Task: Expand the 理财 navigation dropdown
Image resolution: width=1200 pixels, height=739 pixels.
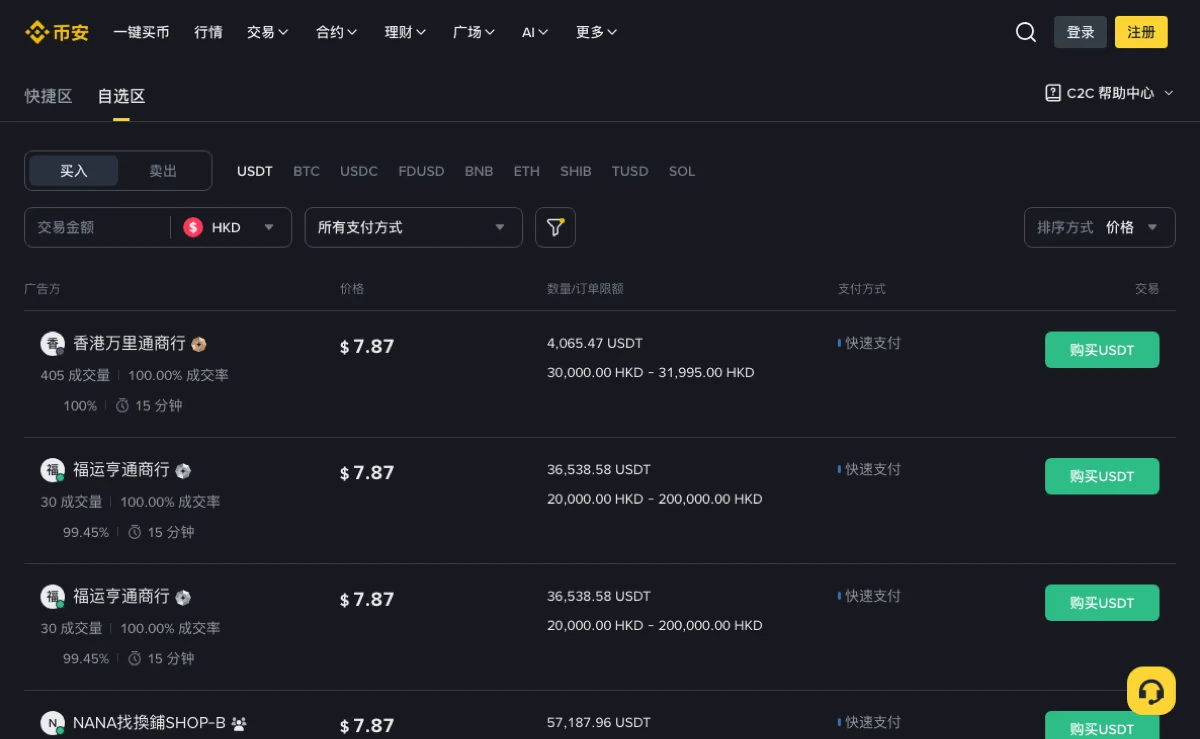Action: 406,32
